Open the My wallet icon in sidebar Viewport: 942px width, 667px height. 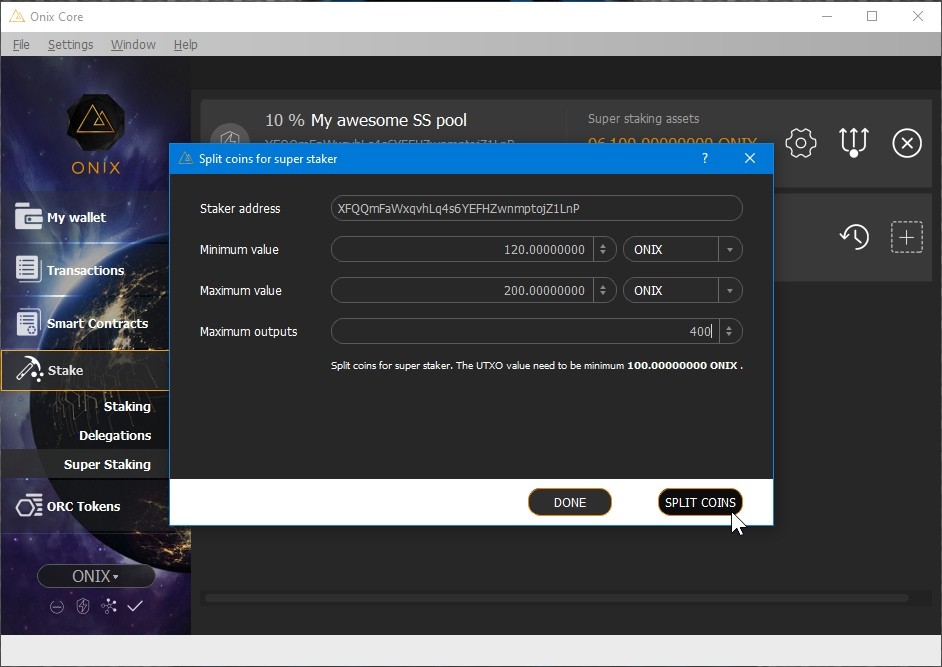[x=28, y=216]
